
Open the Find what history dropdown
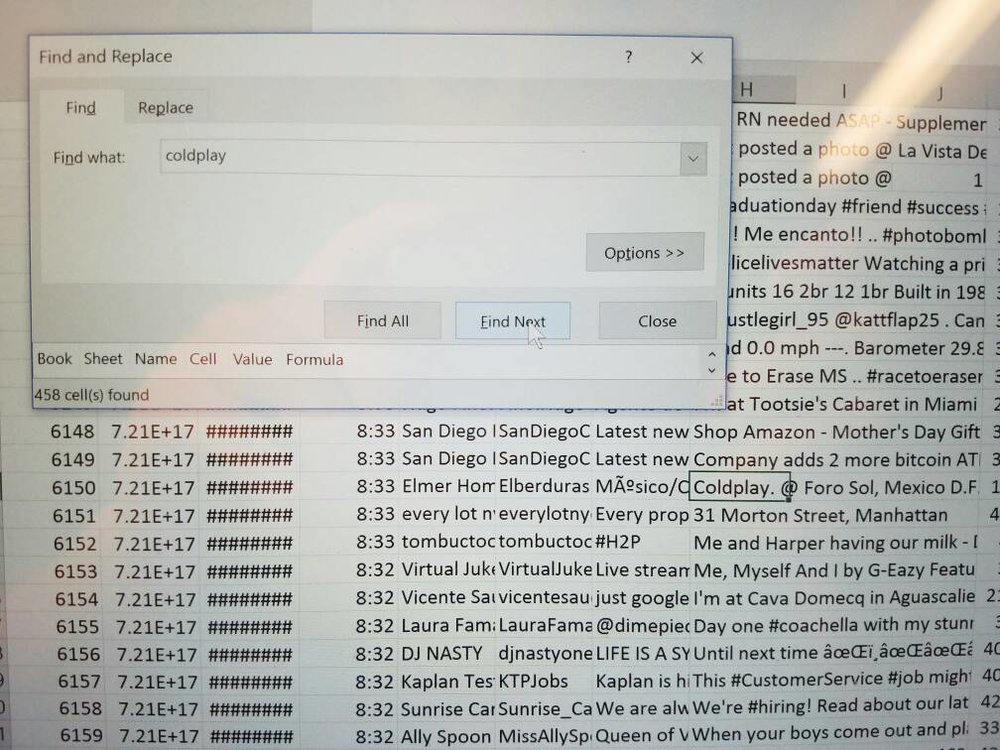coord(693,158)
